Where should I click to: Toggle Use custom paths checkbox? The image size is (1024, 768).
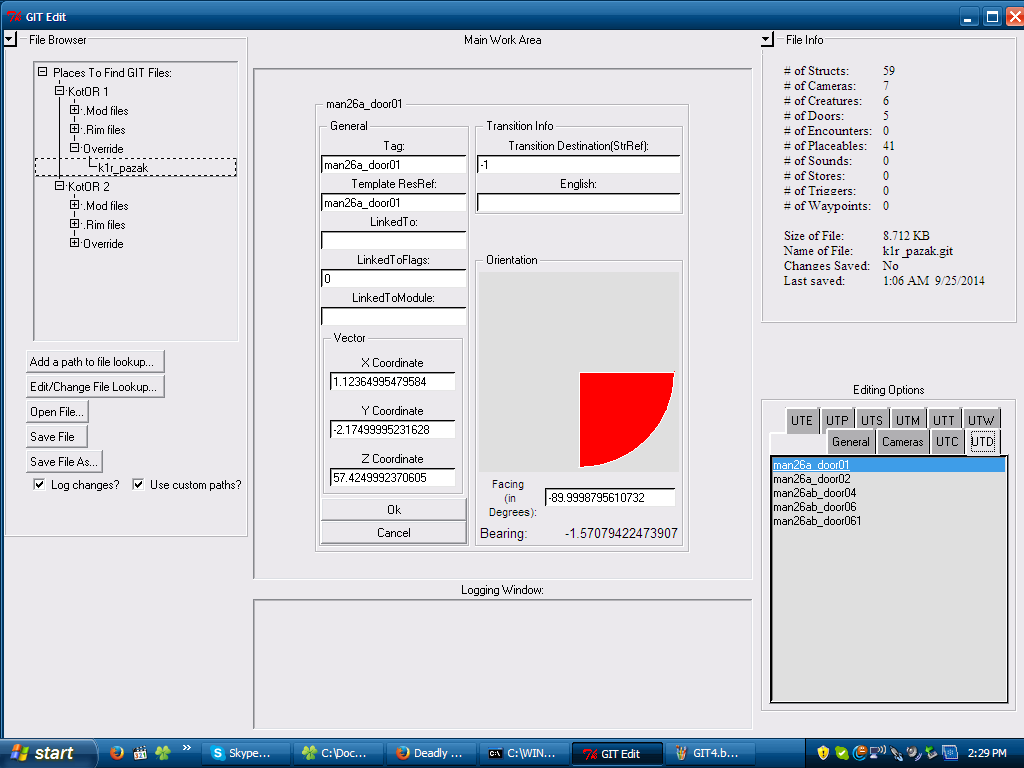pyautogui.click(x=138, y=485)
